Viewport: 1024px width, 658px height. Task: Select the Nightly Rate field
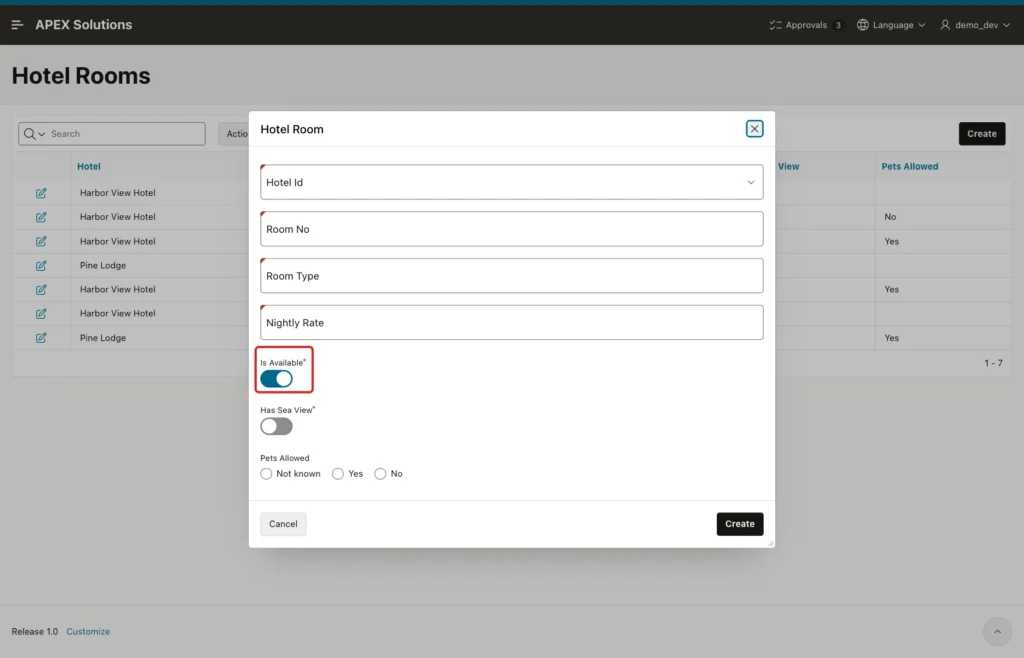(x=511, y=322)
